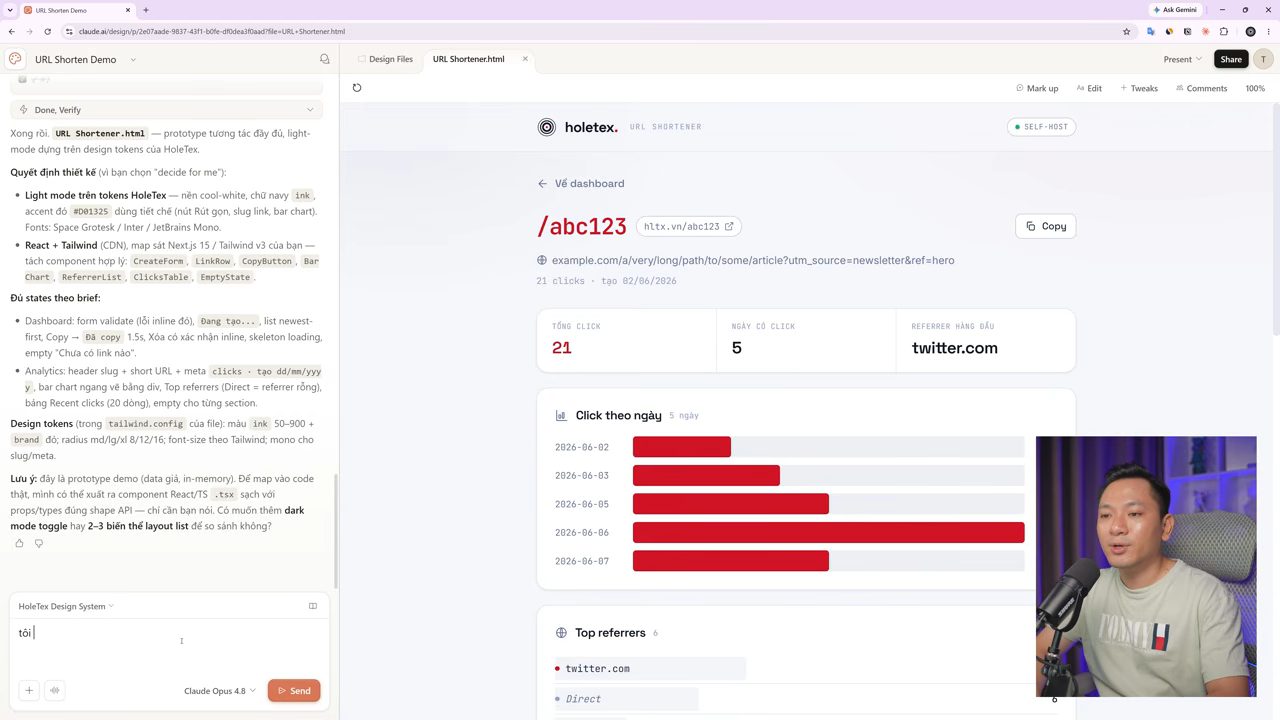Click the hltx.vn/abc123 short link pill
Screen dimensions: 1280x720
pos(689,226)
